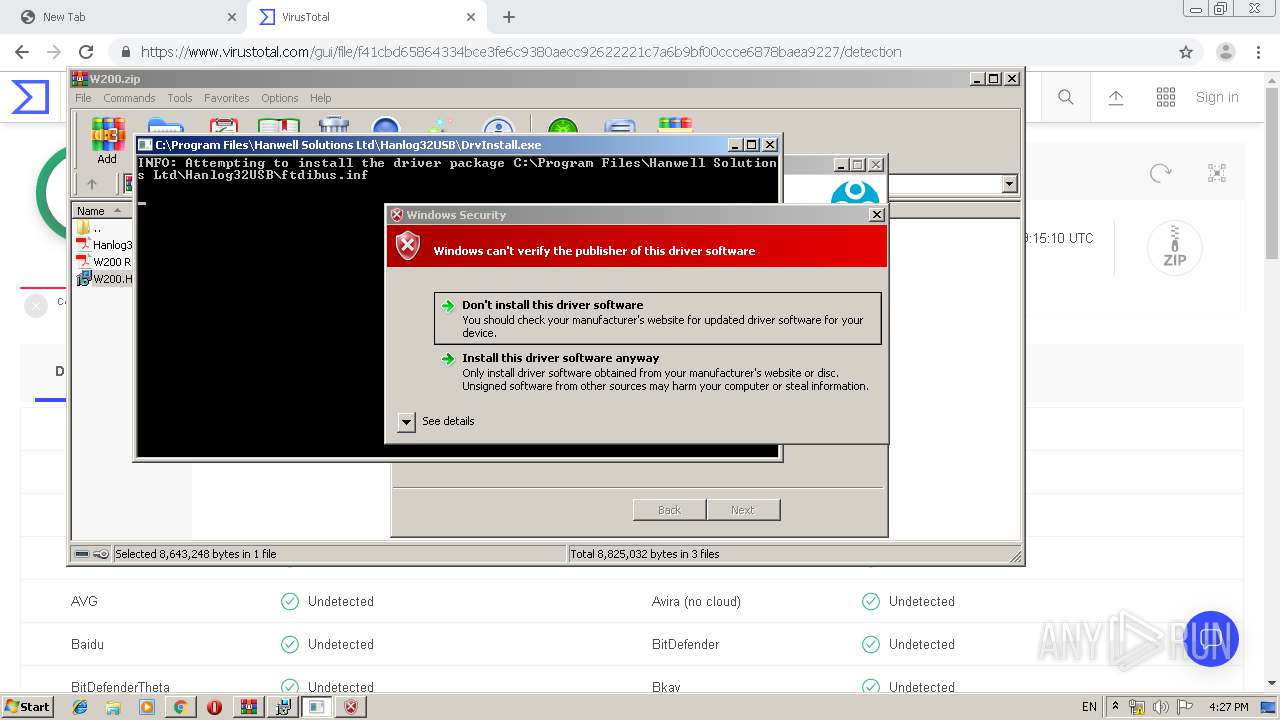
Task: Click the console window taskbar button
Action: 317,707
